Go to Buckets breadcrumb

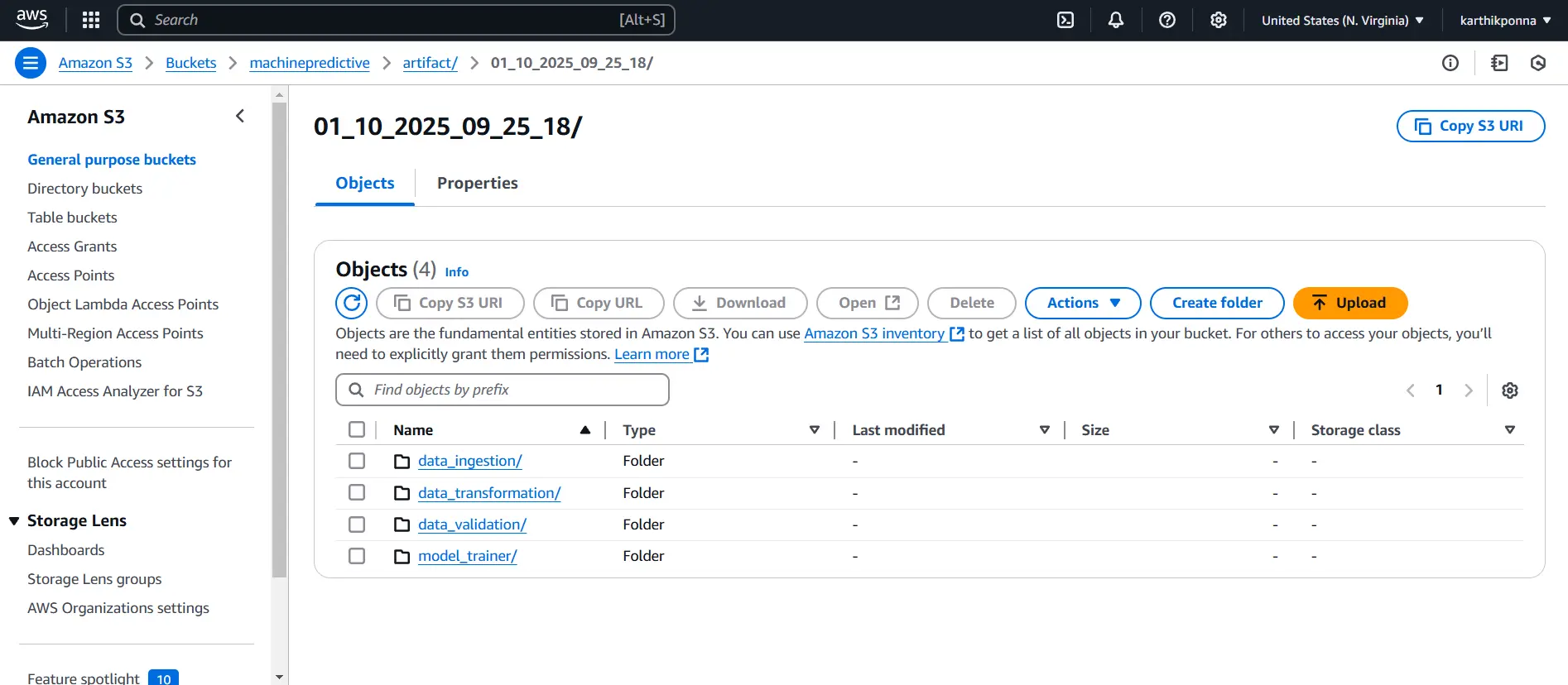pyautogui.click(x=190, y=63)
